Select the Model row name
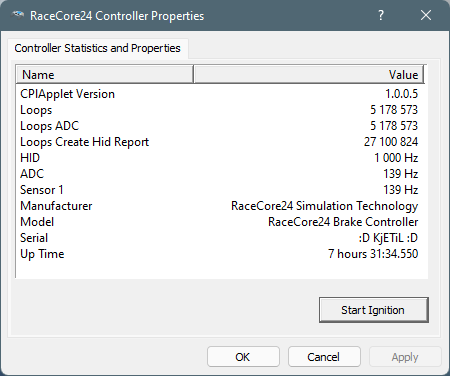This screenshot has width=450, height=376. [x=37, y=222]
